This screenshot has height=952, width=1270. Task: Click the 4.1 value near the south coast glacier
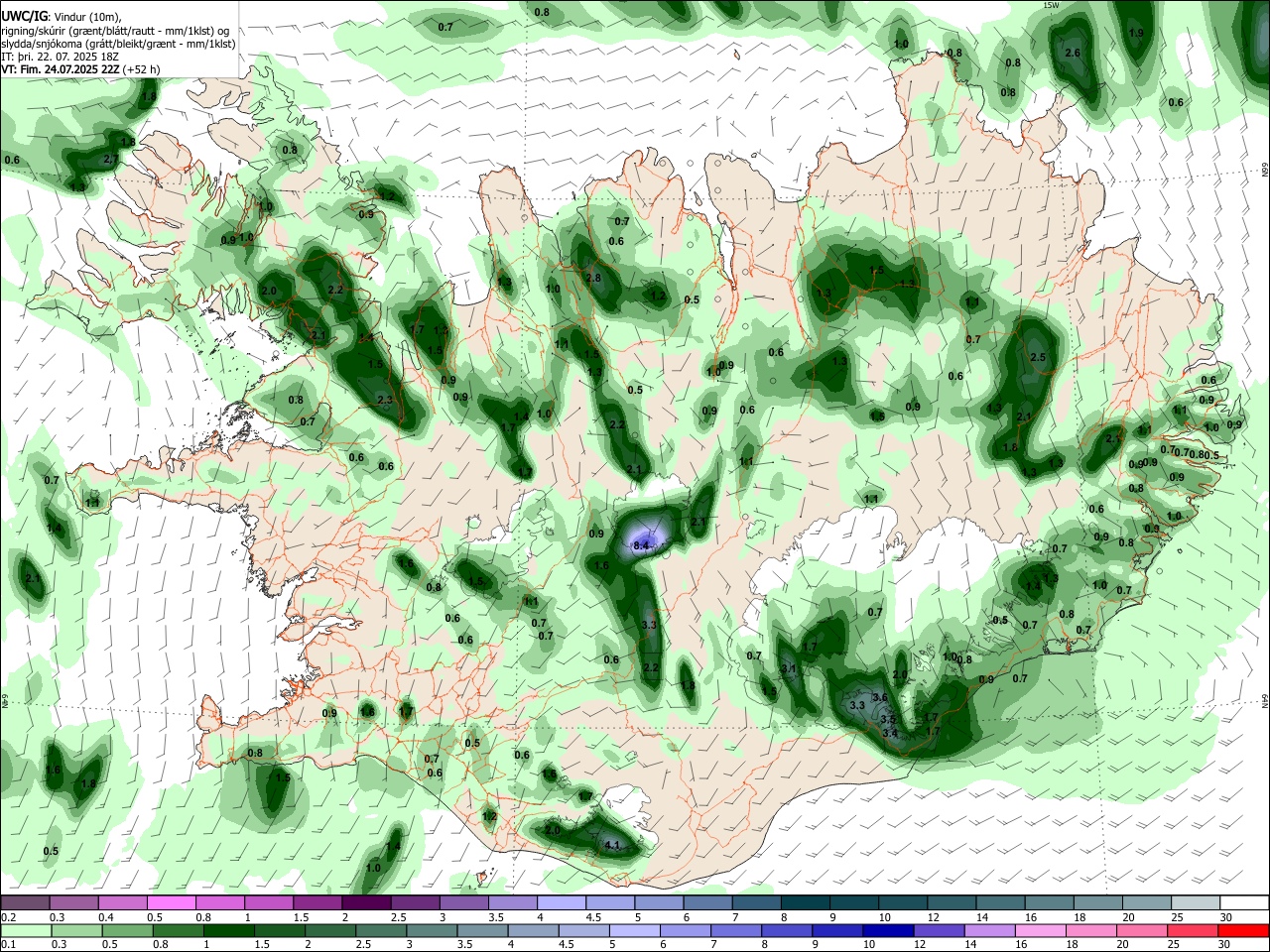pyautogui.click(x=612, y=846)
